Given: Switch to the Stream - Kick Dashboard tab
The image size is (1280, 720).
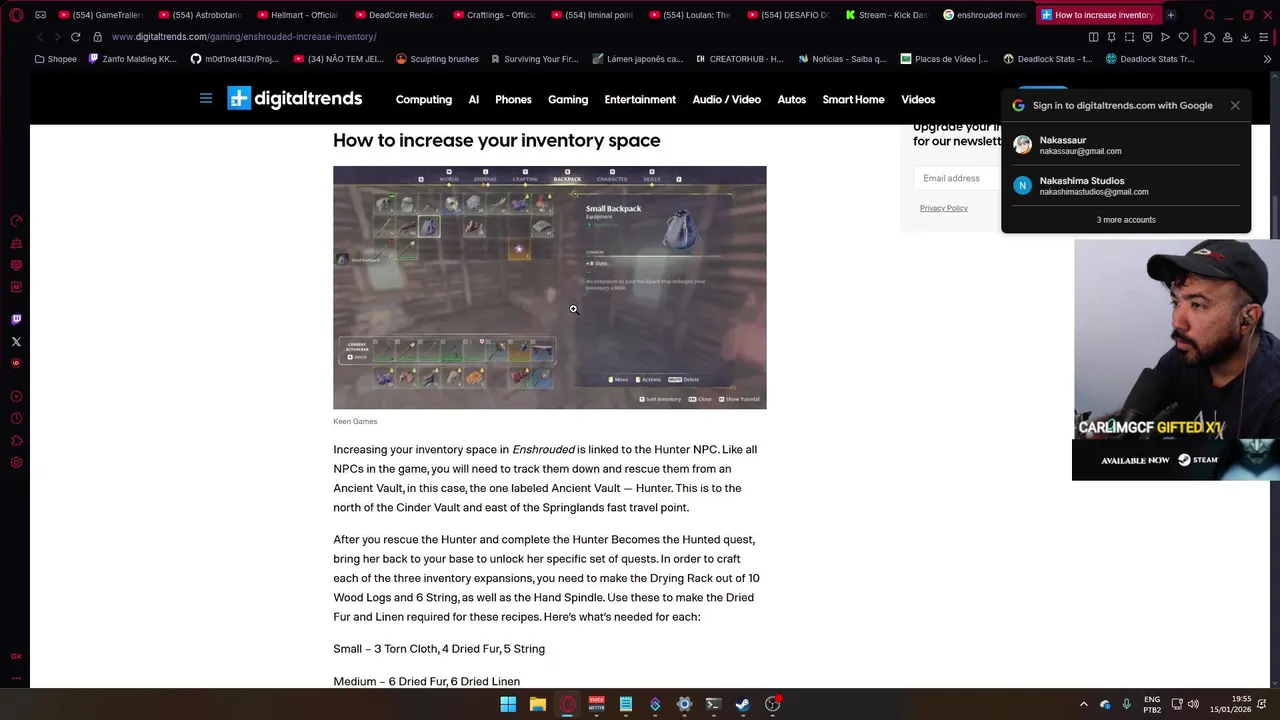Looking at the screenshot, I should (886, 15).
